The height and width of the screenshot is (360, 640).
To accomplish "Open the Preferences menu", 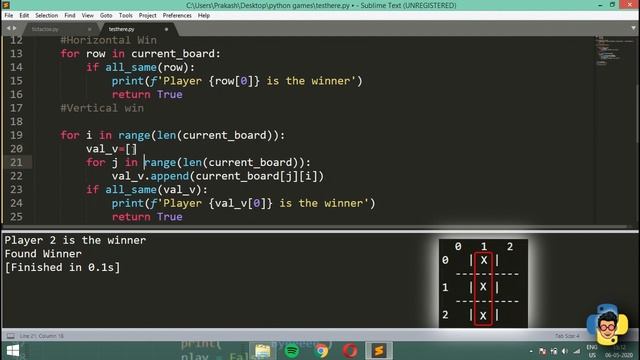I will tap(177, 16).
